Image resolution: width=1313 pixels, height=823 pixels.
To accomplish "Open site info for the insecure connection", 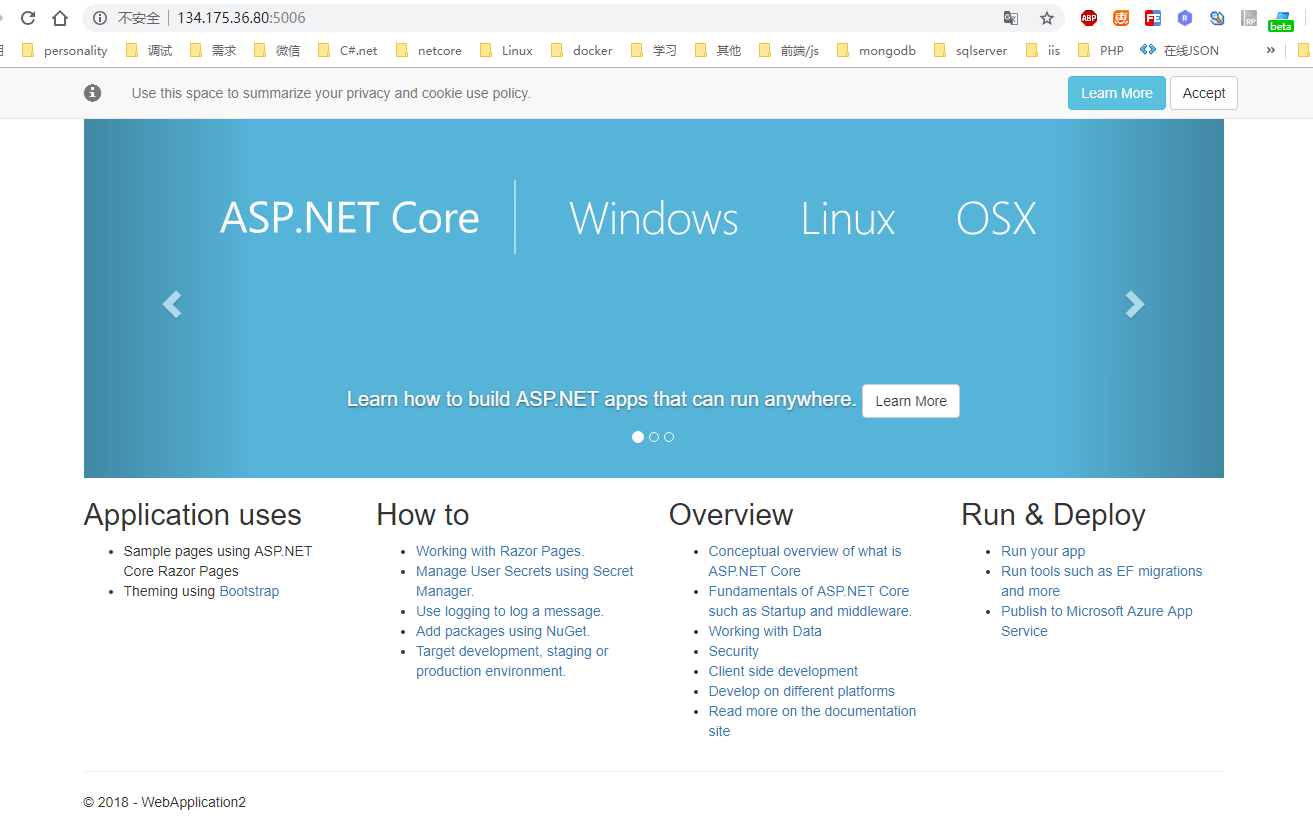I will [99, 18].
